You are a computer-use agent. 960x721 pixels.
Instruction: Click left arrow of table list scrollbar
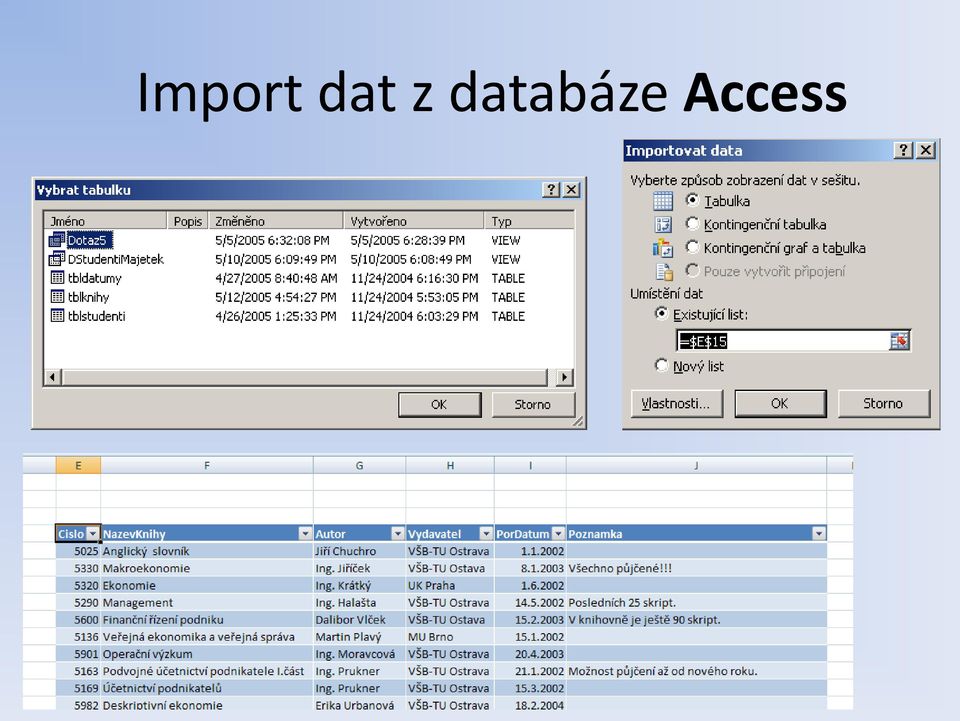coord(53,377)
